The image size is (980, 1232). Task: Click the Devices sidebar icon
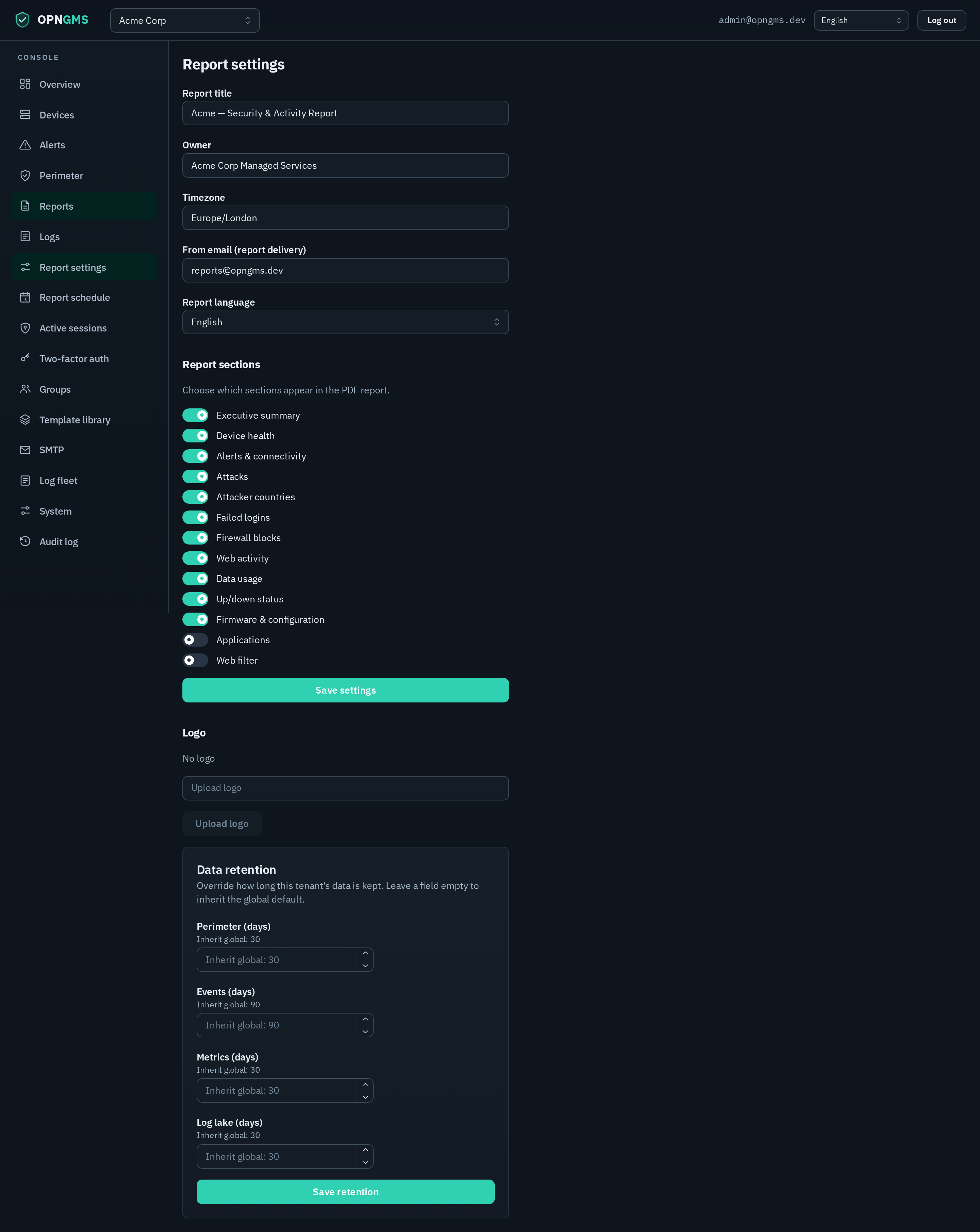pos(25,115)
